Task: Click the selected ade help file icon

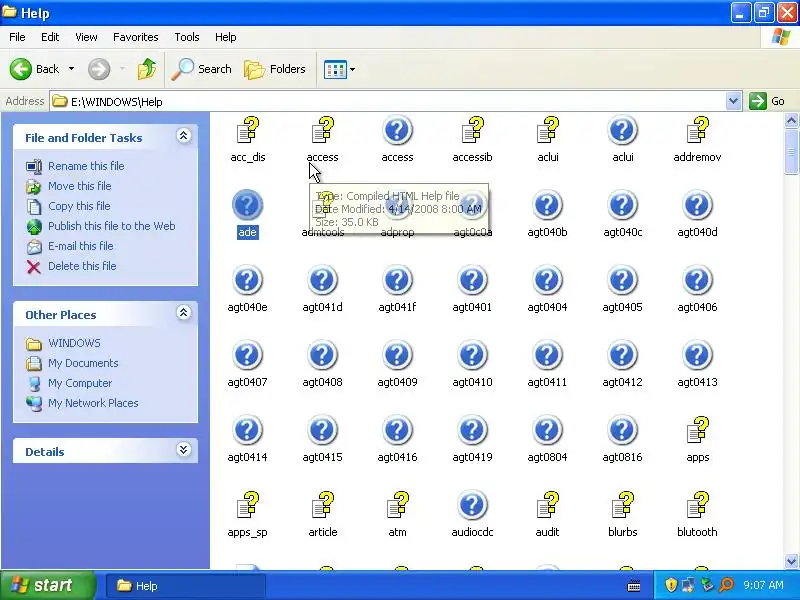Action: tap(247, 205)
